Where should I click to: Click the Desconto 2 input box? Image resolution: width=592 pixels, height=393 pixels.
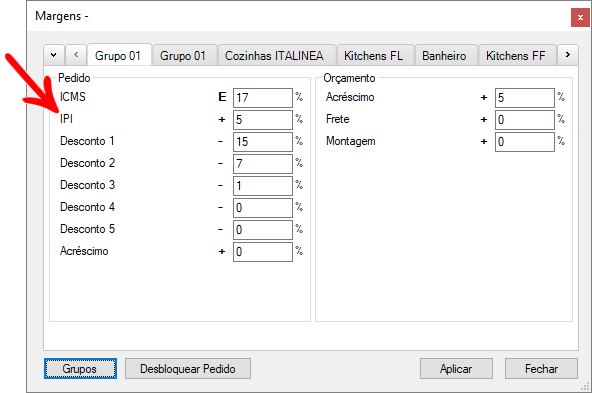263,163
